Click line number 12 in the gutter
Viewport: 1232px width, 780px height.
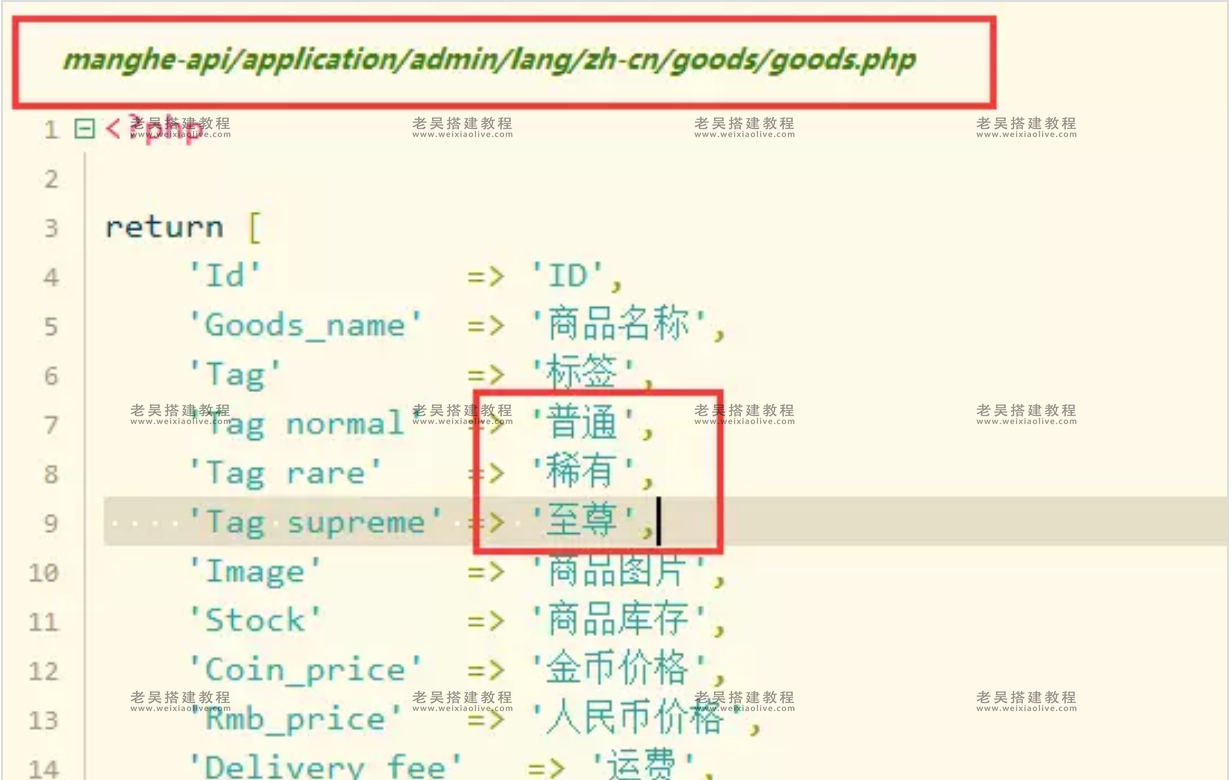(44, 670)
